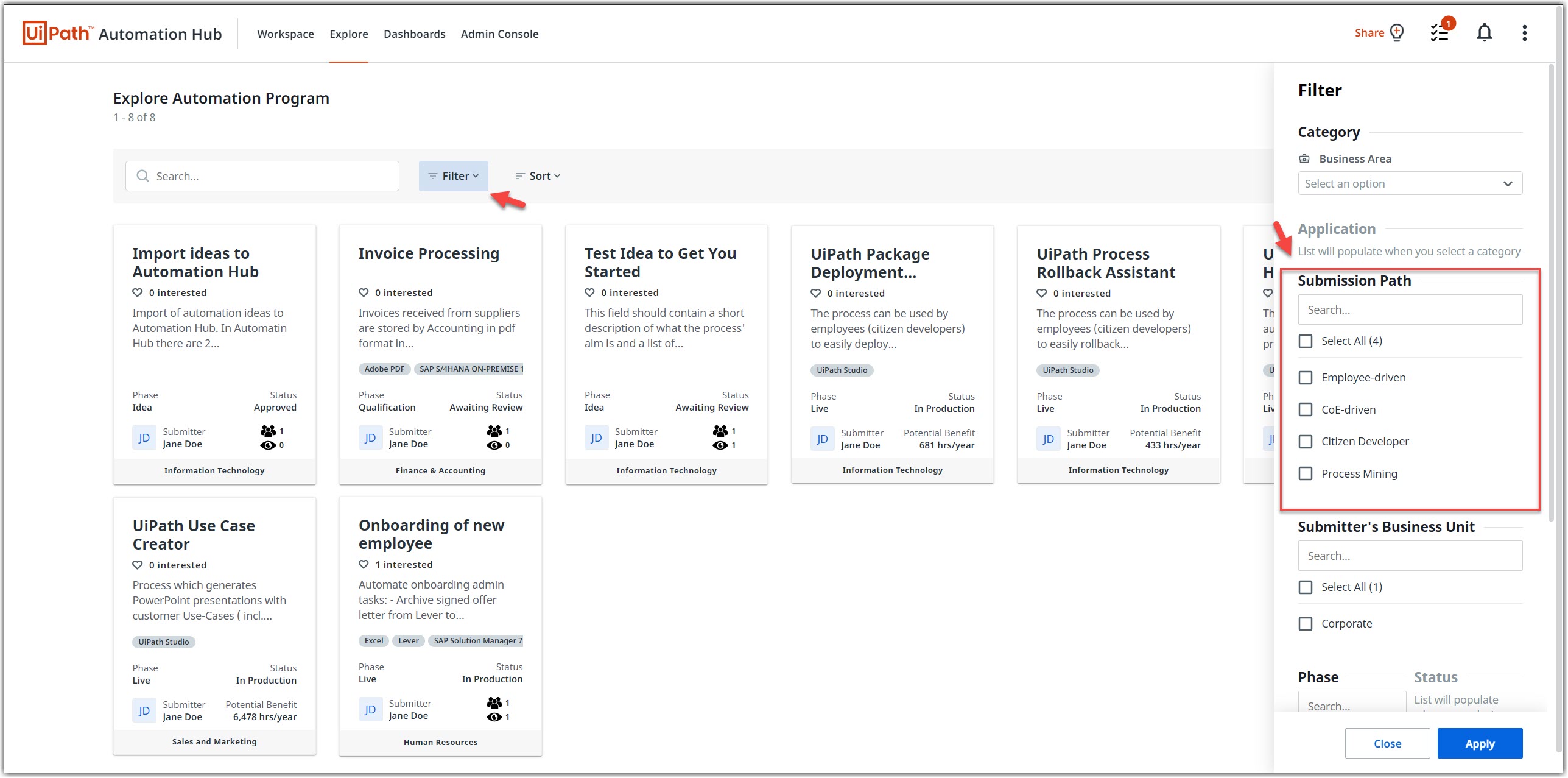
Task: Click the Submission Path search field
Action: 1410,310
